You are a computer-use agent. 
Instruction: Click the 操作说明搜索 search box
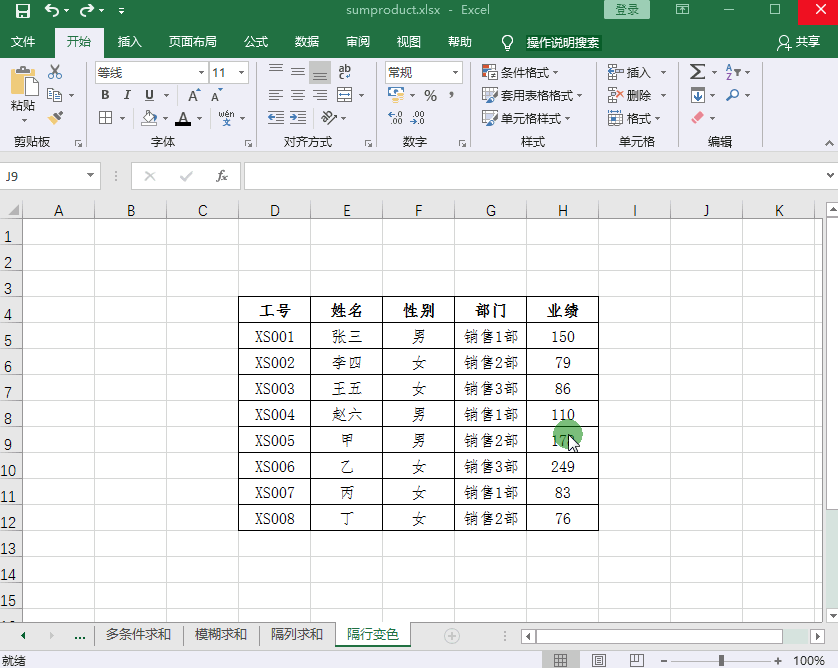click(563, 42)
